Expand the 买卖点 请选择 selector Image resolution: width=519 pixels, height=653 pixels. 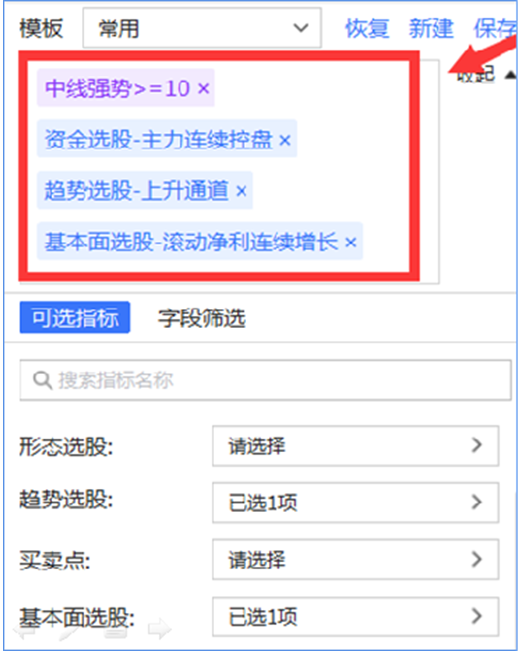click(356, 559)
